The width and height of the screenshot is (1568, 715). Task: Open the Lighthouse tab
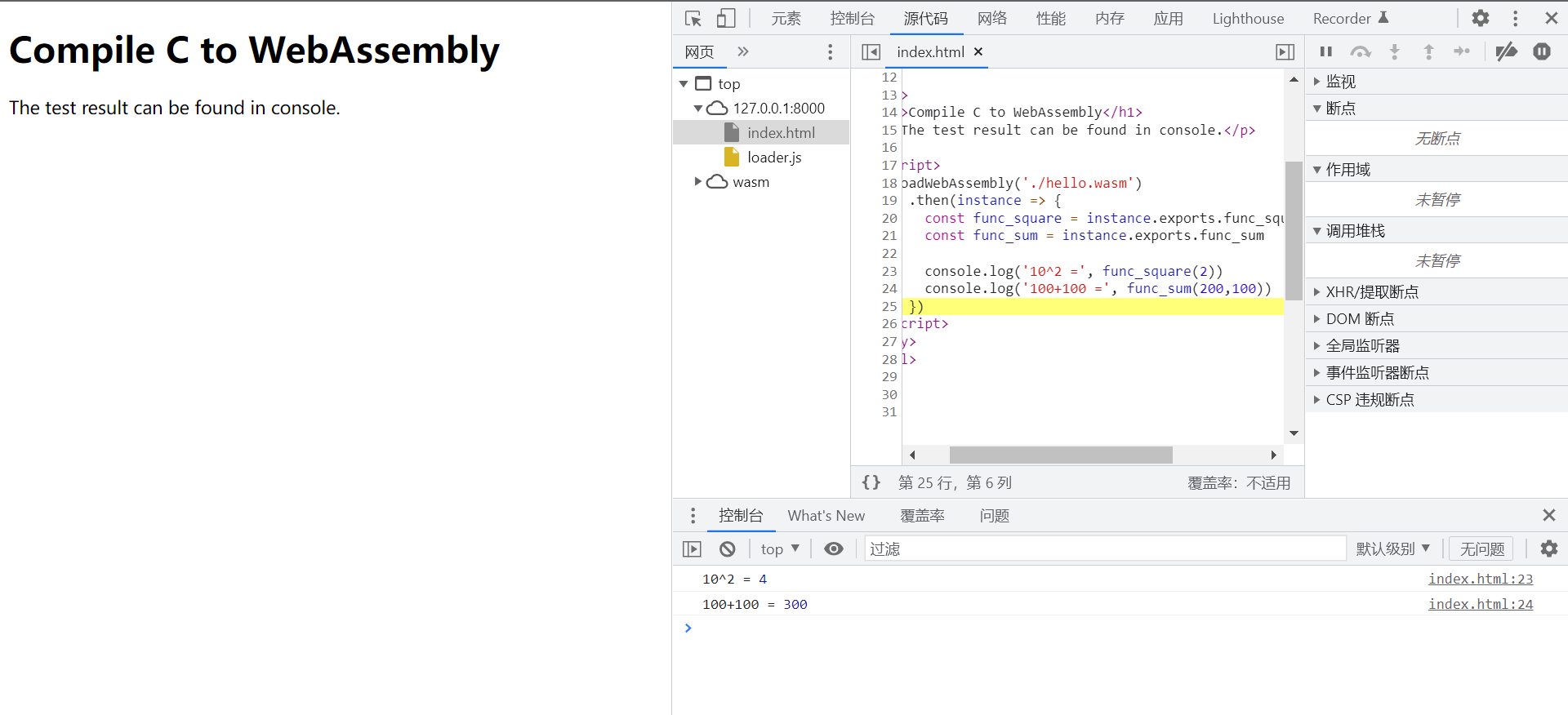click(1248, 18)
